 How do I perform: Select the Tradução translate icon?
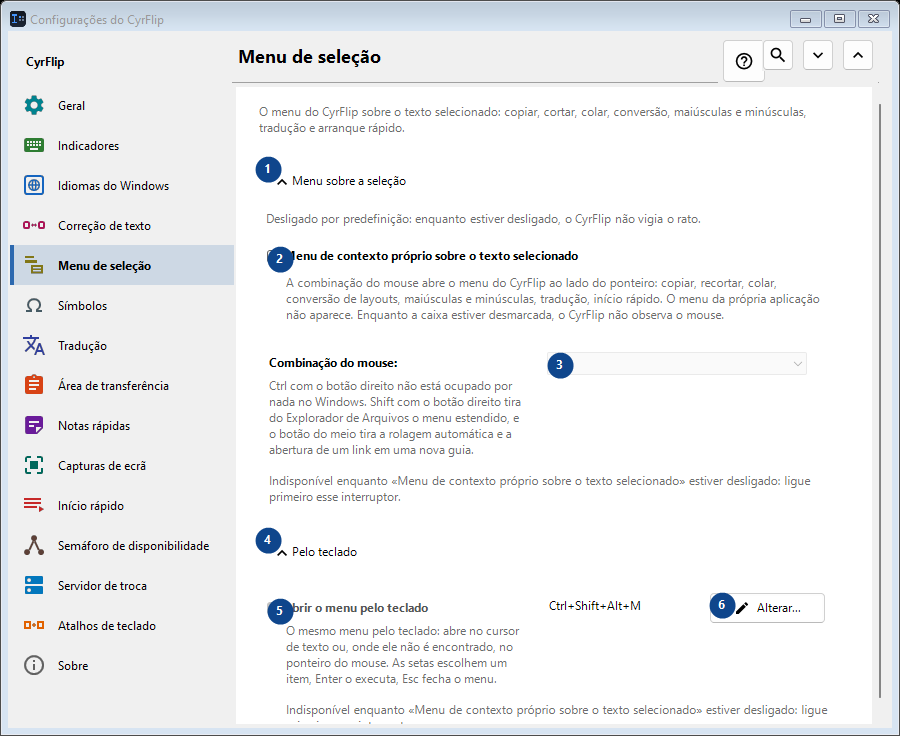coord(34,346)
